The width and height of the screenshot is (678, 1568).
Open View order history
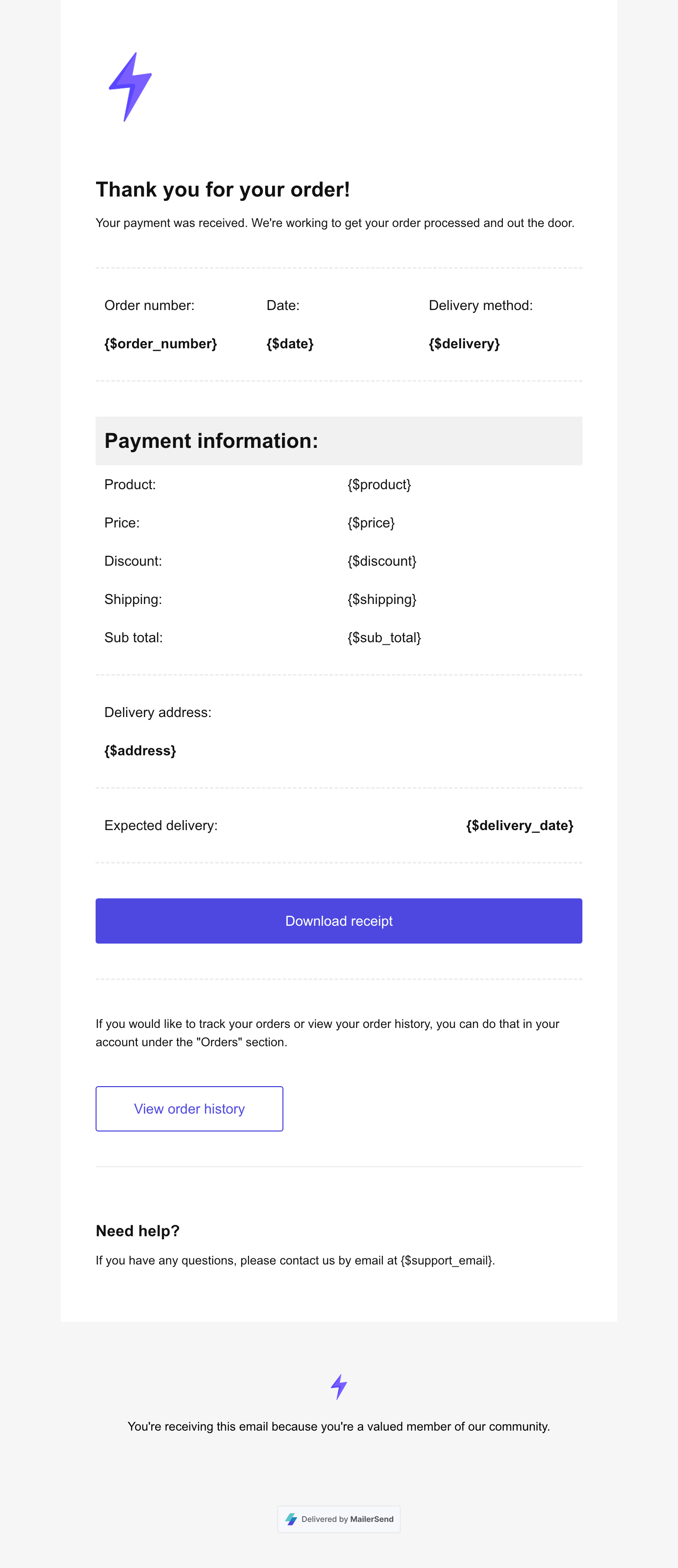click(x=189, y=1108)
